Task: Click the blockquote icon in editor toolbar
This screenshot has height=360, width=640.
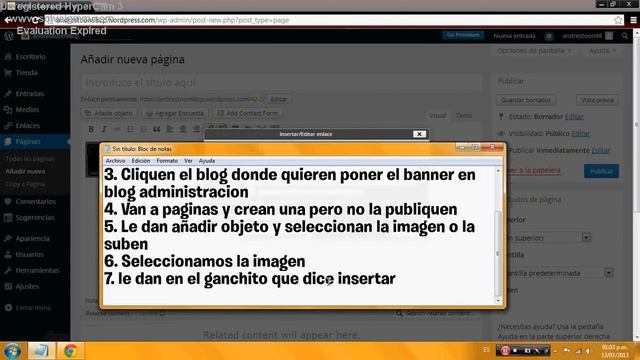Action: coord(157,129)
